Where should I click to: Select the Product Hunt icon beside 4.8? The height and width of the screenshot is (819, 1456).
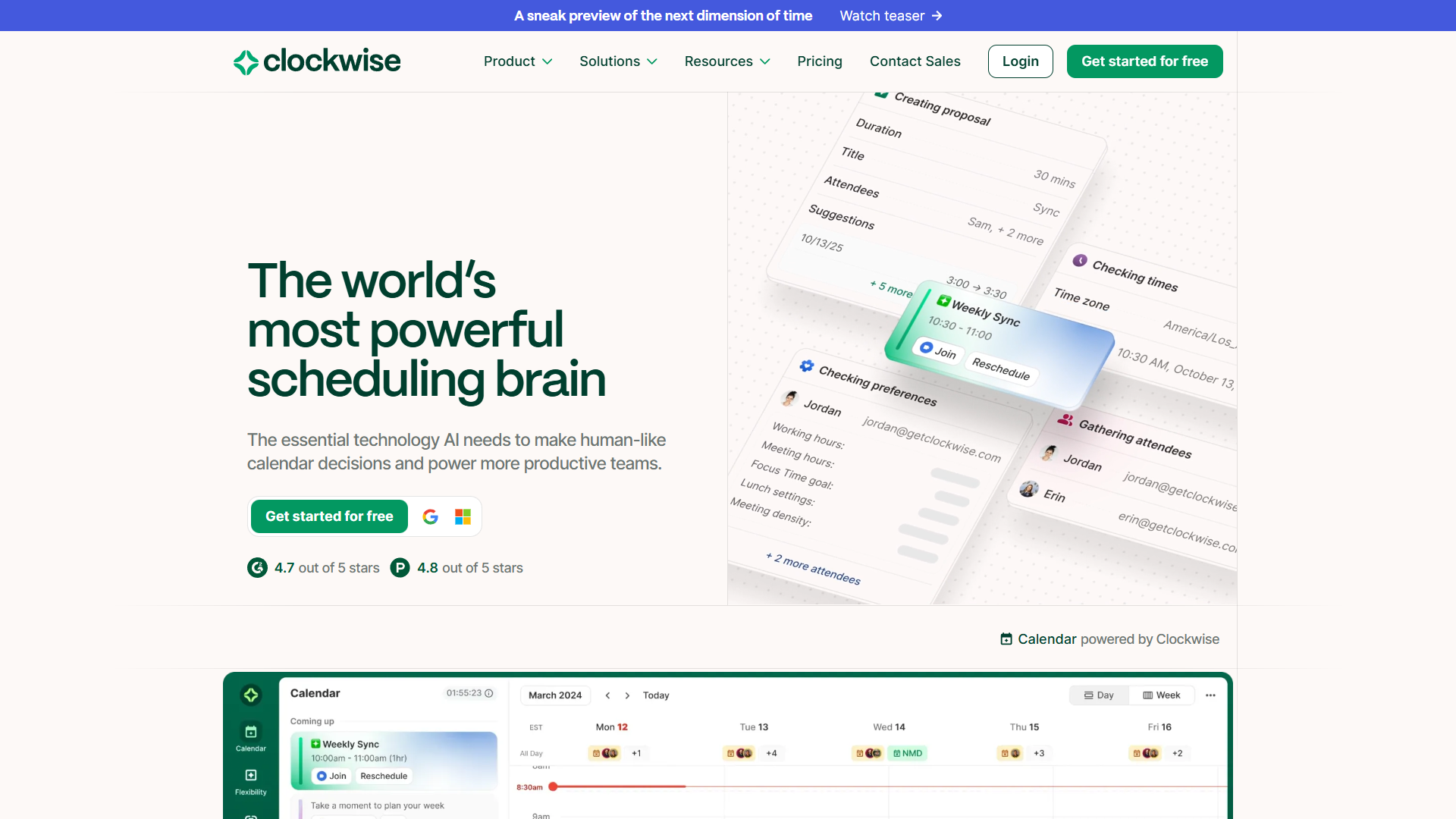[x=400, y=567]
